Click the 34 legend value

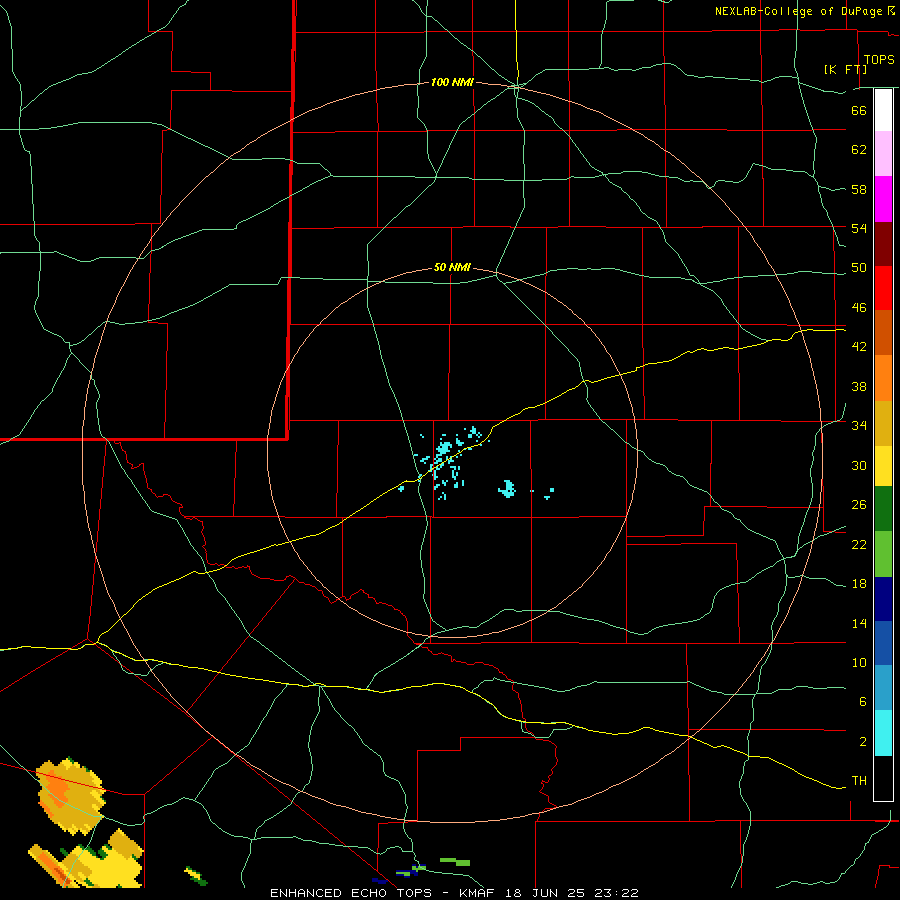point(859,426)
